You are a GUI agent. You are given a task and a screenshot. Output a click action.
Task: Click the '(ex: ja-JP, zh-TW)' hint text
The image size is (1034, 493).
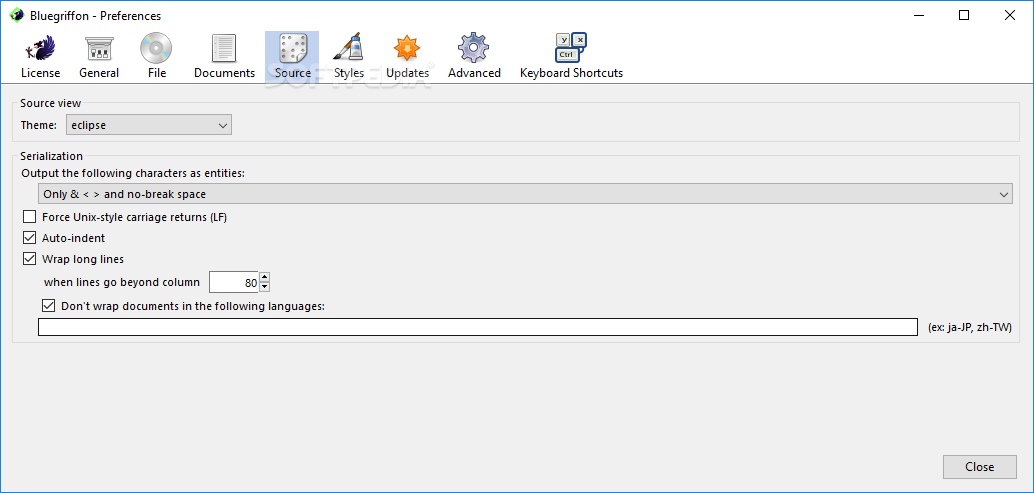(x=969, y=328)
